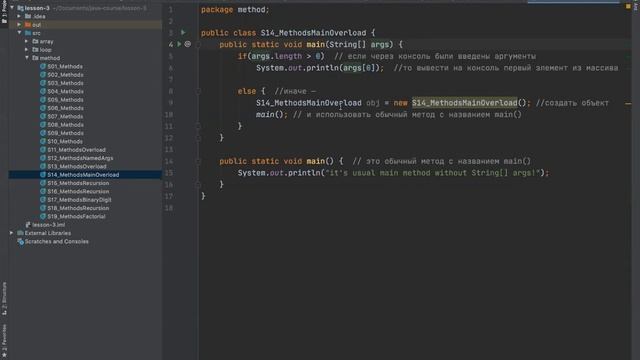The width and height of the screenshot is (640, 360).
Task: Click the main() call on line 10
Action: 269,115
